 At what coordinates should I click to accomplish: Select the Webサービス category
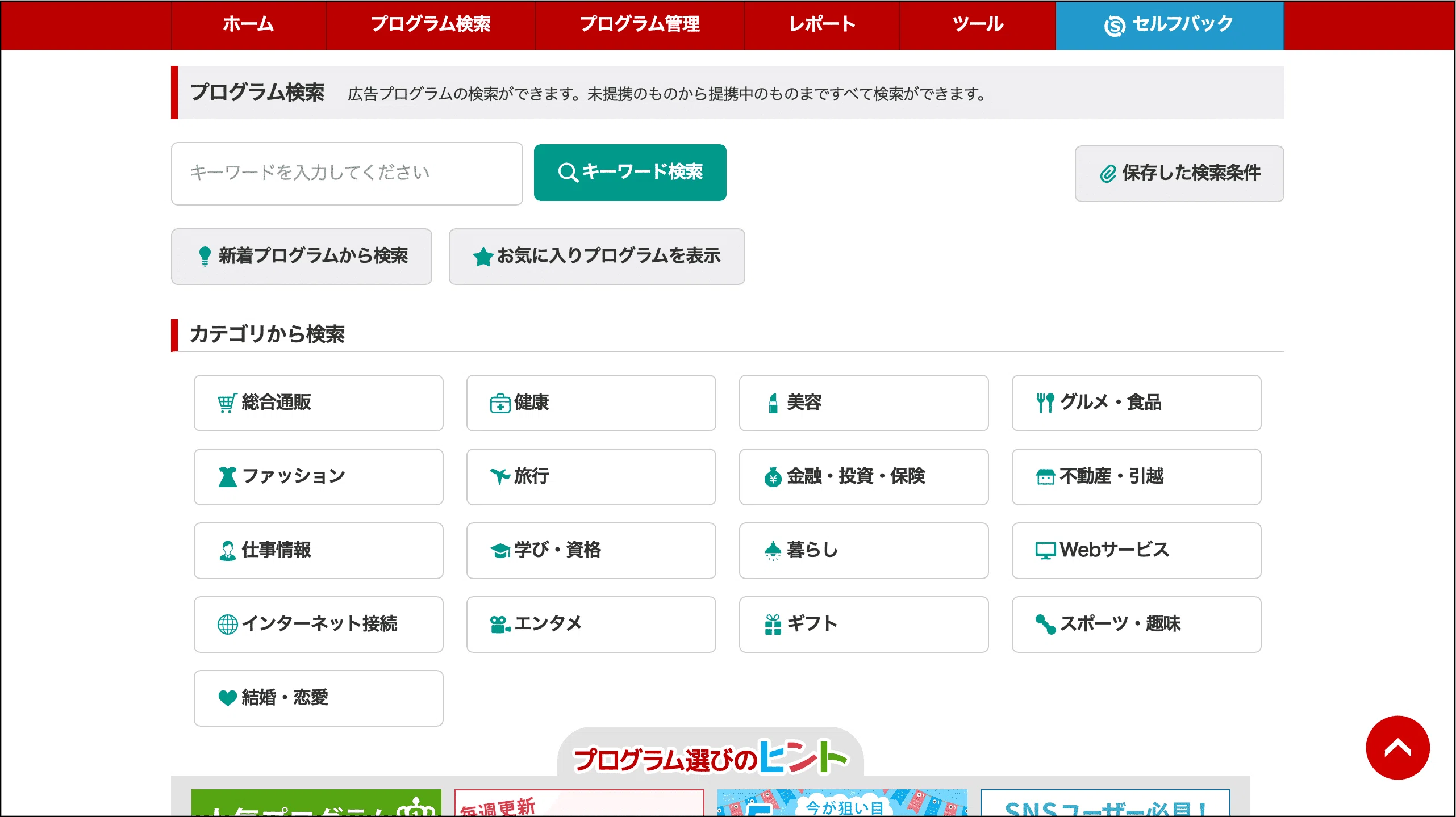tap(1136, 550)
